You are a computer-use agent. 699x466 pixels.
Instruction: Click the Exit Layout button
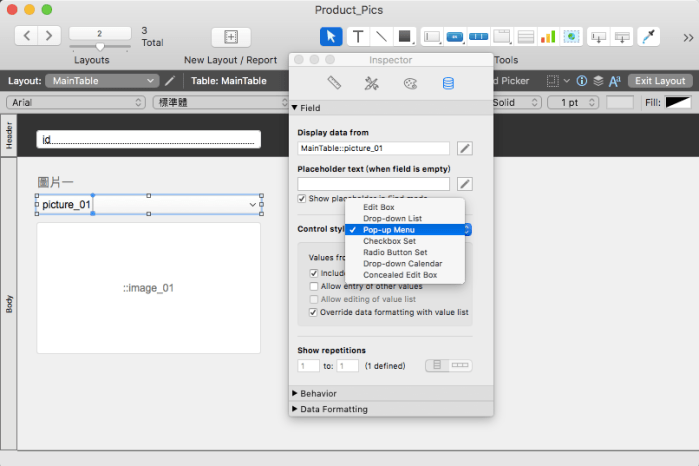[660, 81]
